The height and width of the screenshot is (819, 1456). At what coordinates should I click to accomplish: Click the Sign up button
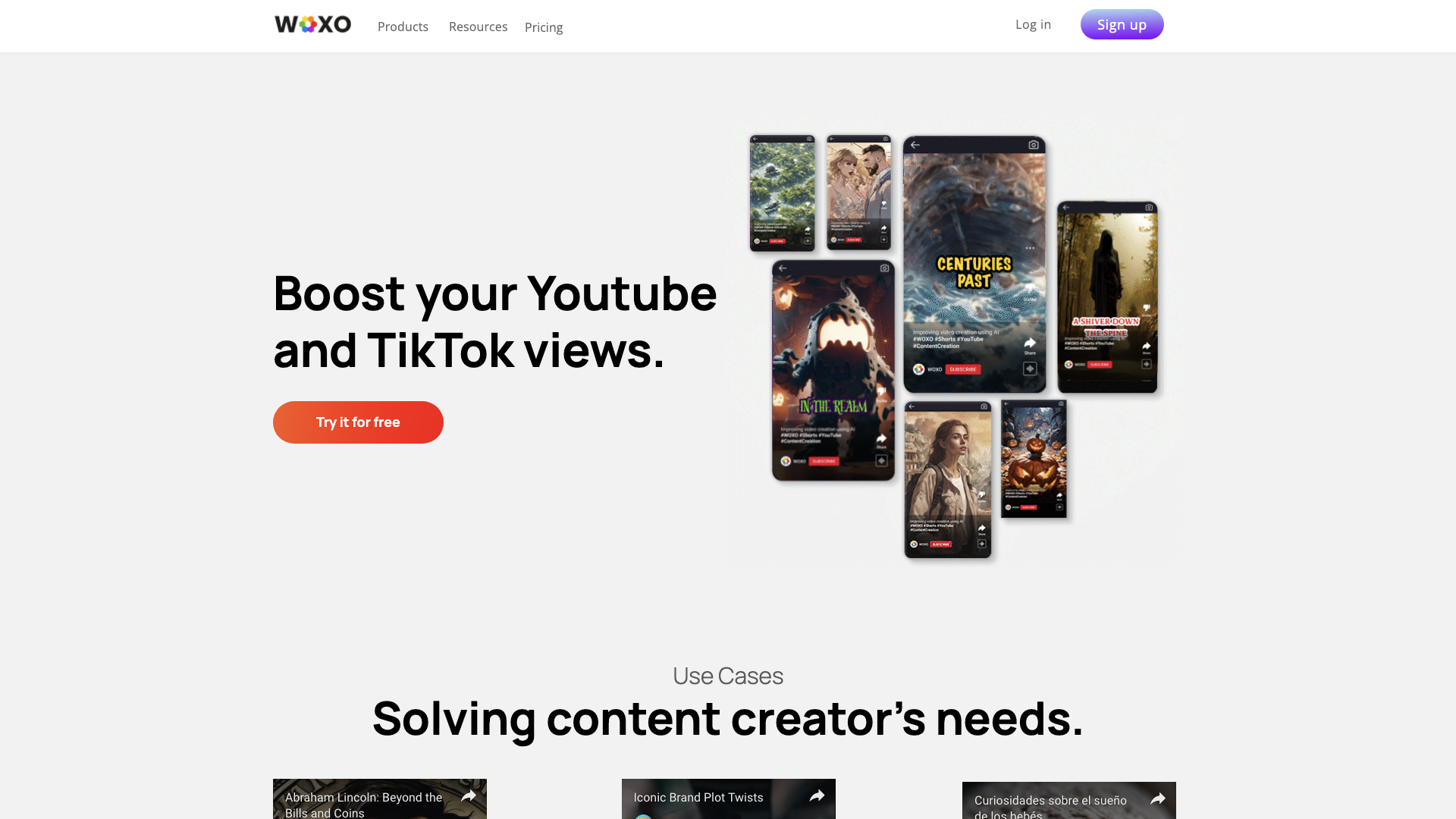[1122, 24]
